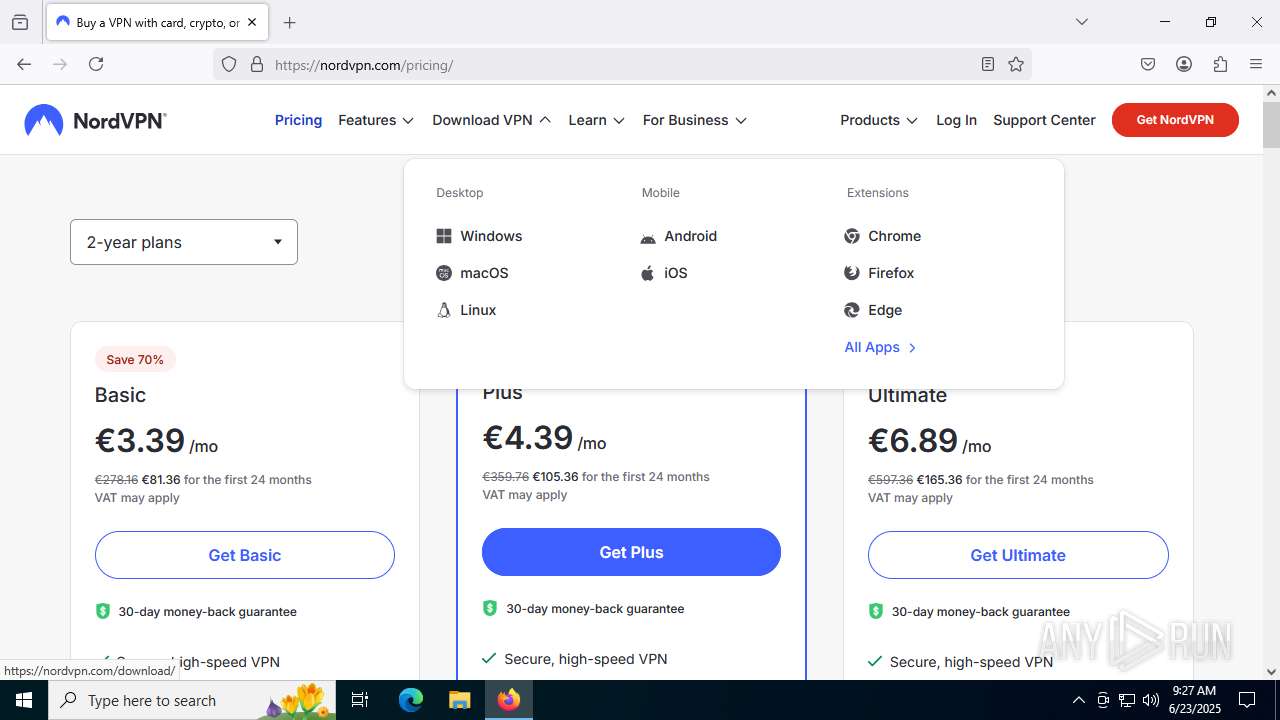Open Firefox application menu
Viewport: 1280px width, 720px height.
[x=1256, y=64]
